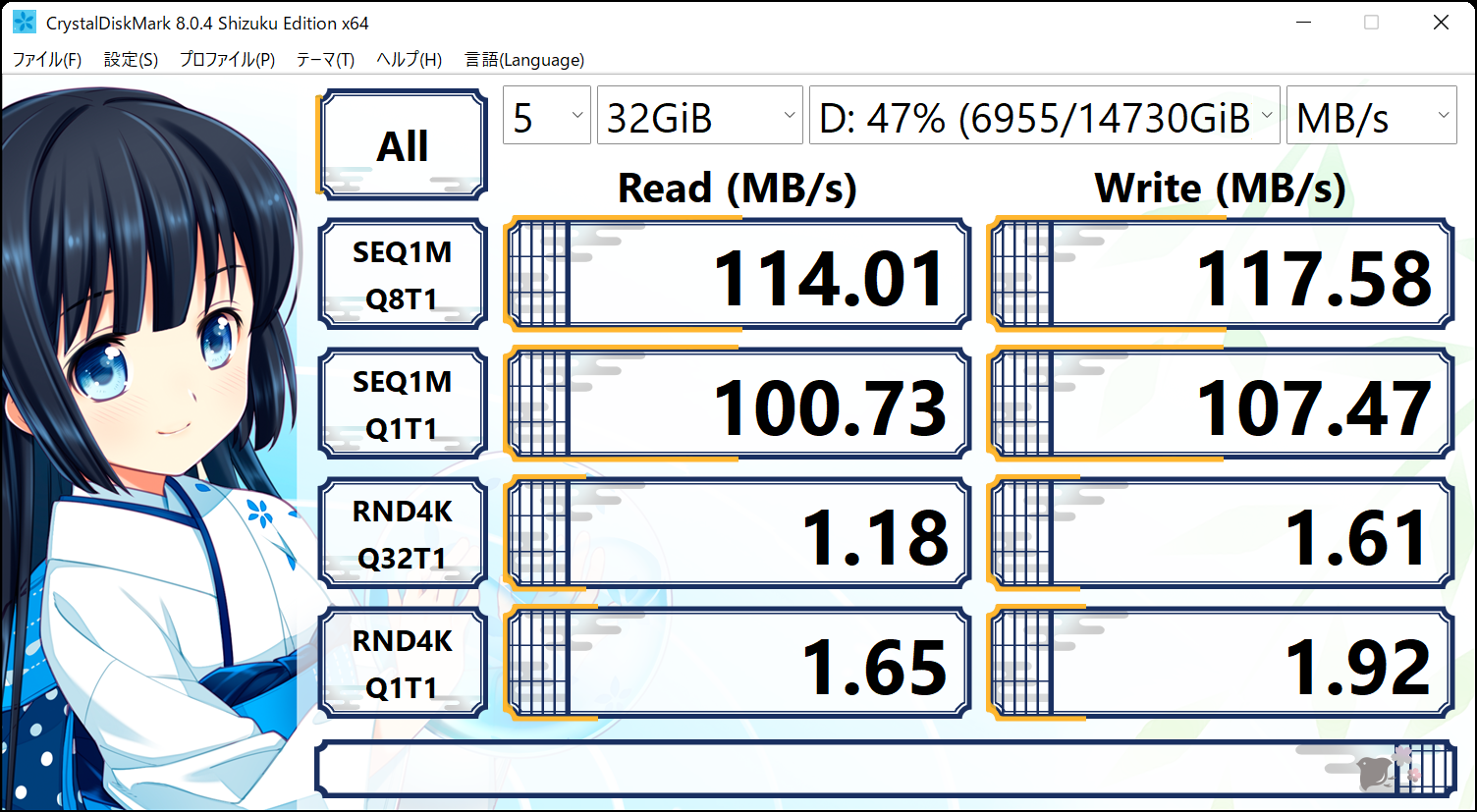The image size is (1477, 812).
Task: Open the テーマ(T) menu
Action: [325, 60]
